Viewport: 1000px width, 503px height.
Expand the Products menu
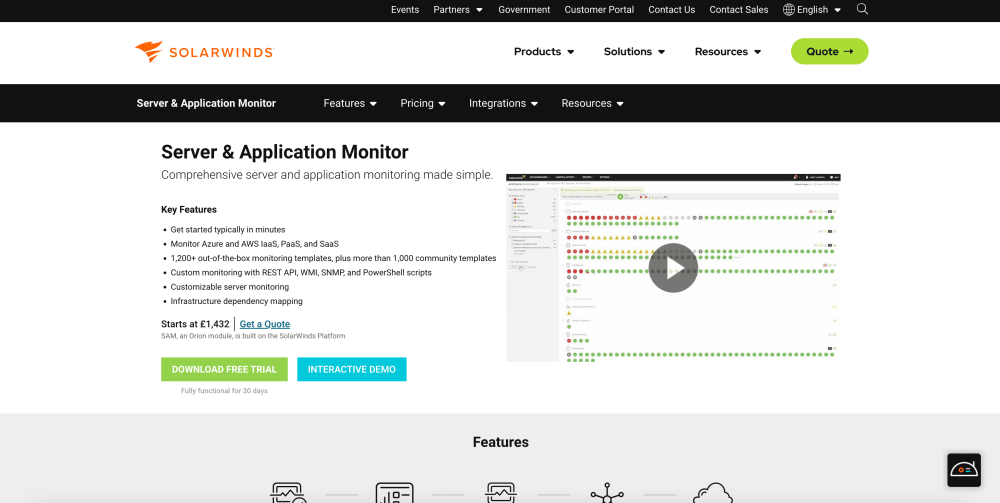pos(544,52)
